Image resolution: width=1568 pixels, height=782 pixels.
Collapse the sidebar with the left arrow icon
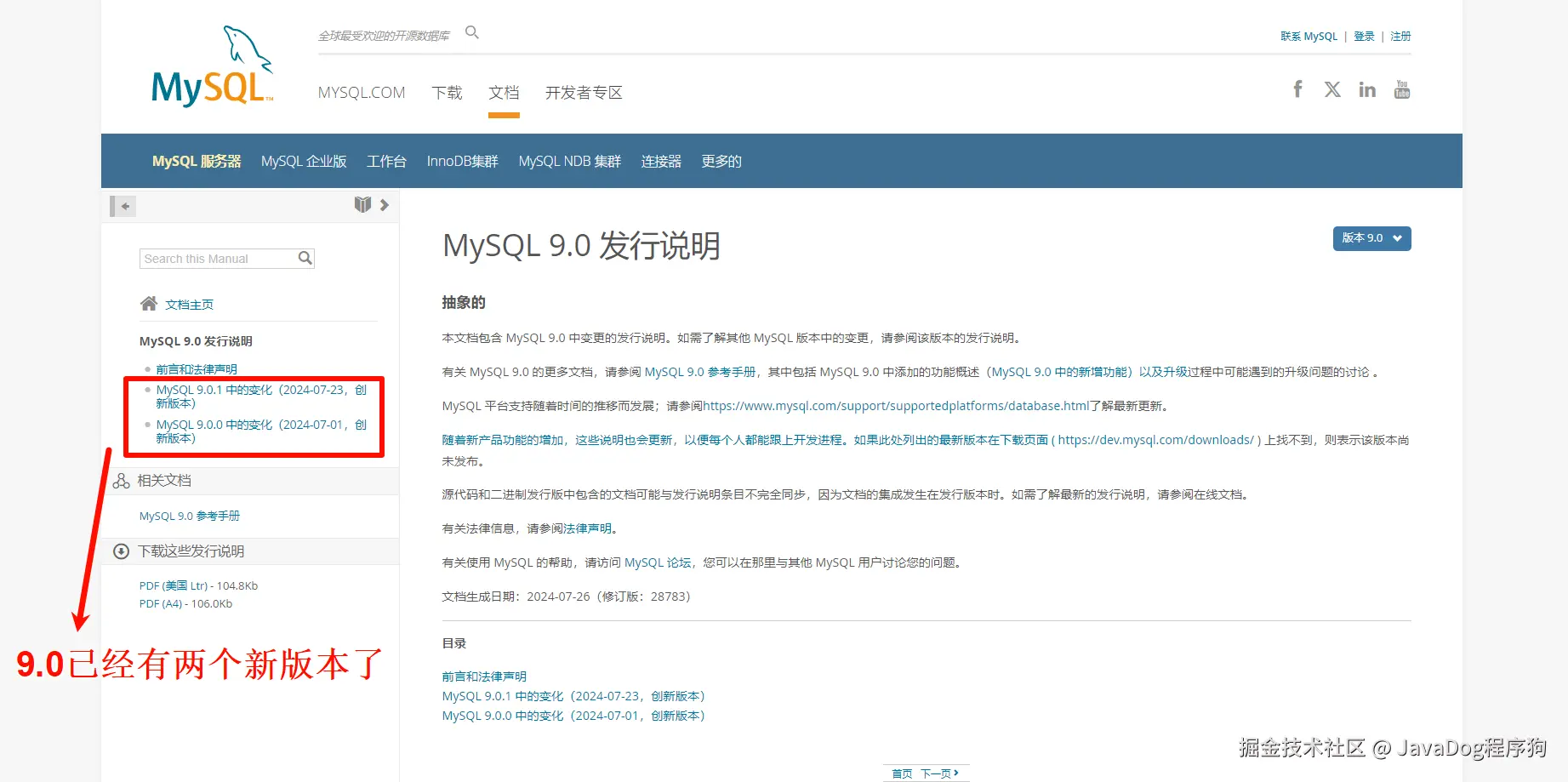click(124, 206)
